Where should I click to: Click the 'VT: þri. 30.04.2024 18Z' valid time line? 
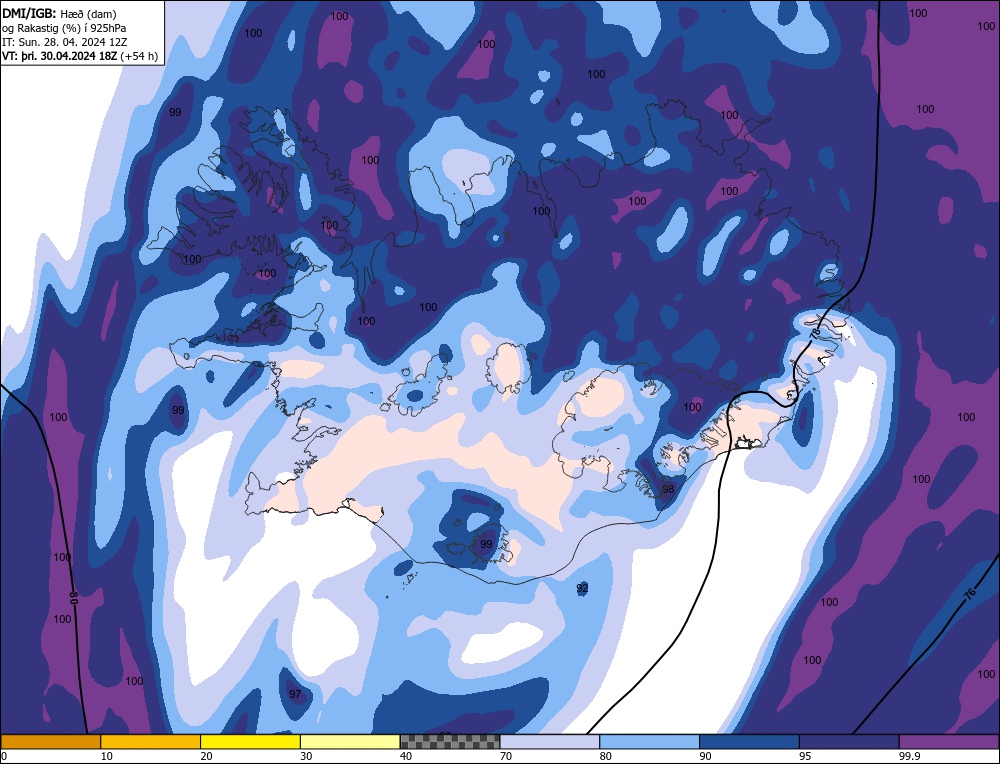click(x=59, y=56)
